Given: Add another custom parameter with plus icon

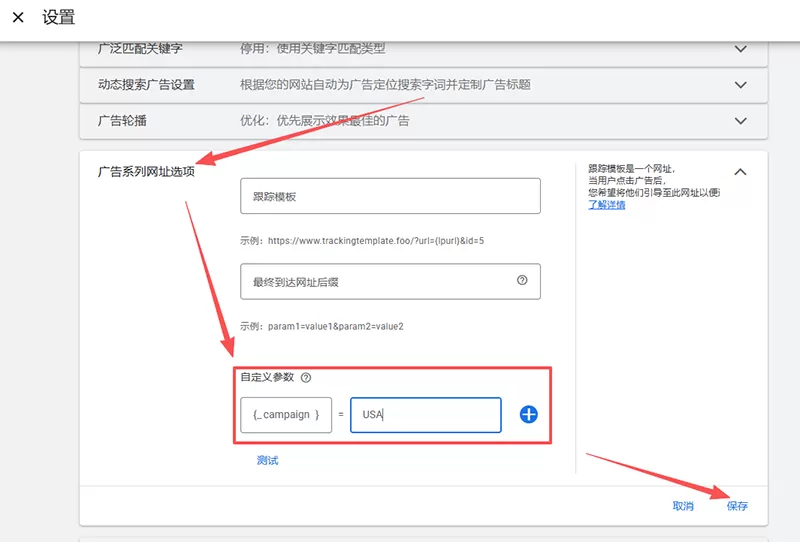Looking at the screenshot, I should click(529, 414).
